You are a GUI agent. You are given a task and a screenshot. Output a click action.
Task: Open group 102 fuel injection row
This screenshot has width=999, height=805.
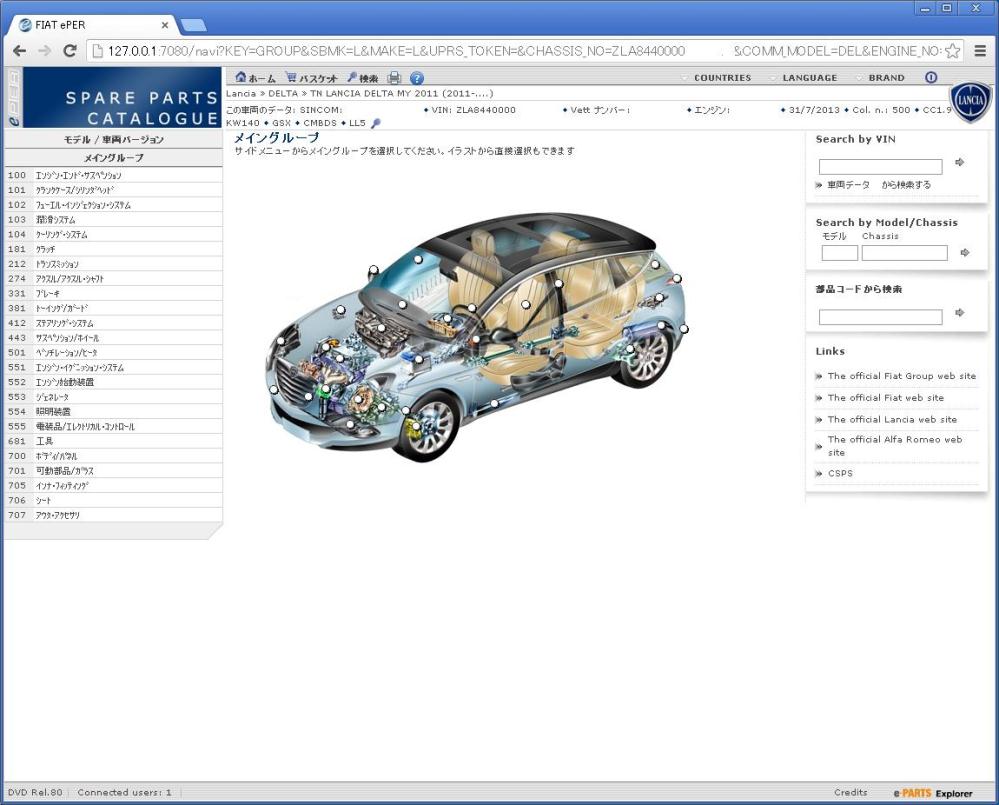(113, 205)
